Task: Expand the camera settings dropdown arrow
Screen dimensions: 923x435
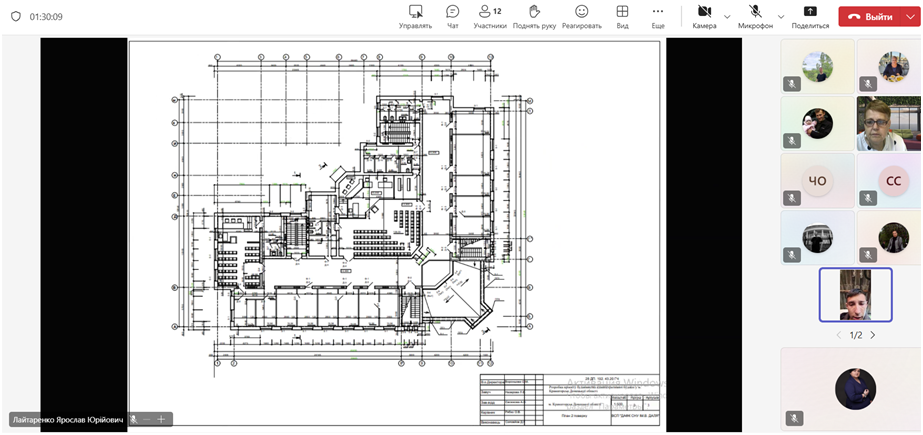Action: pyautogui.click(x=727, y=17)
